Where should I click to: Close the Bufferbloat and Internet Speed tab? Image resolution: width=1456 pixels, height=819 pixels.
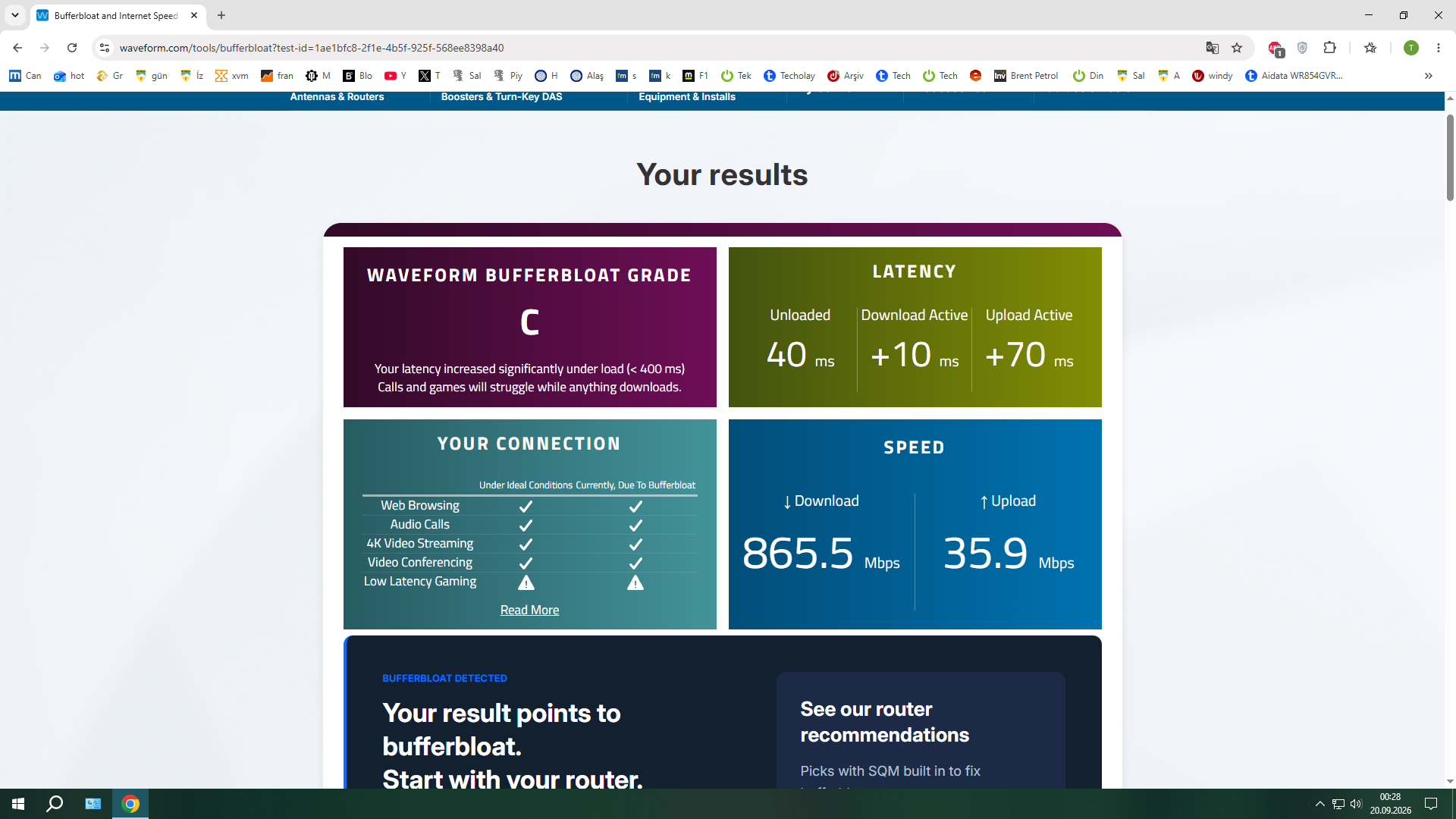[194, 15]
